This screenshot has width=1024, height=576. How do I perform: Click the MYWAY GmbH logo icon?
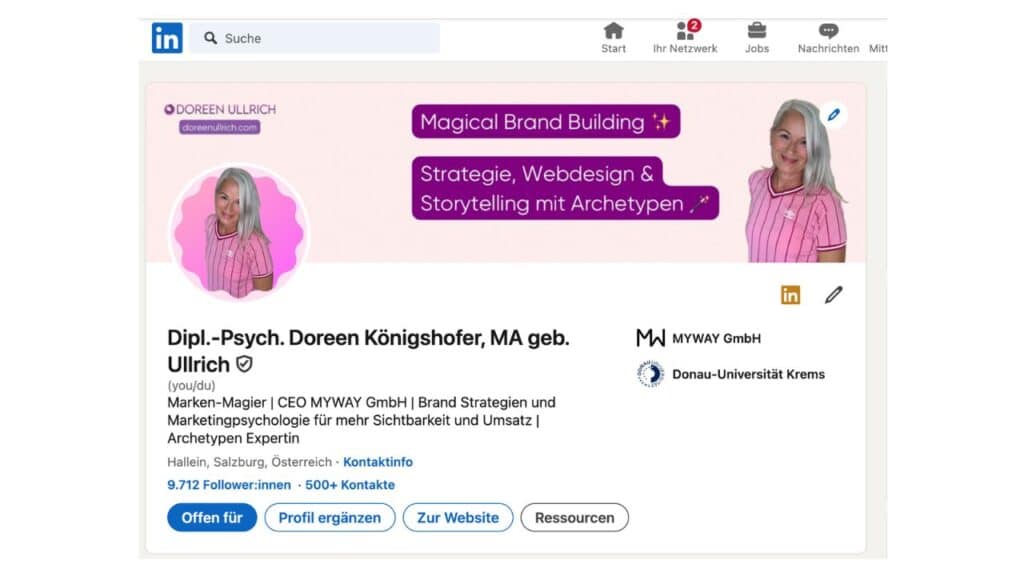(650, 338)
